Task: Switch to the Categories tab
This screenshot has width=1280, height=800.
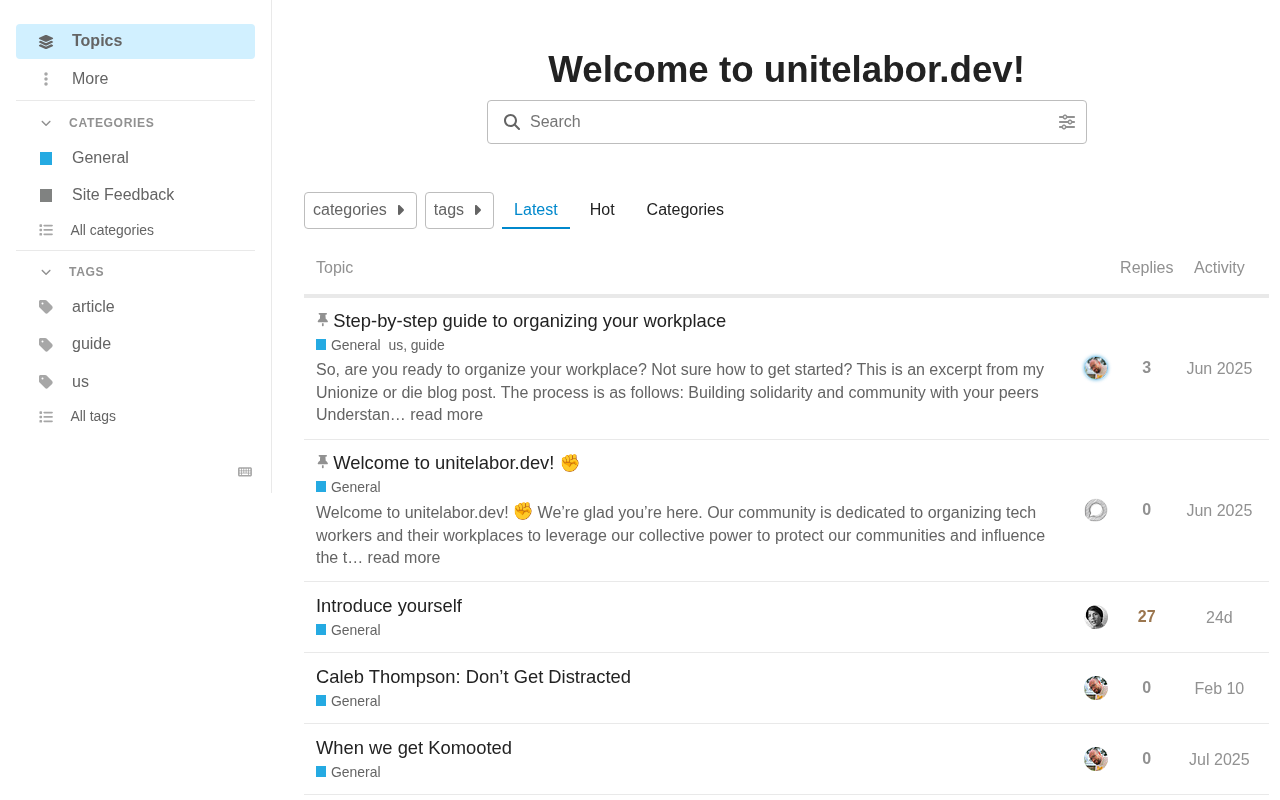Action: (x=685, y=210)
